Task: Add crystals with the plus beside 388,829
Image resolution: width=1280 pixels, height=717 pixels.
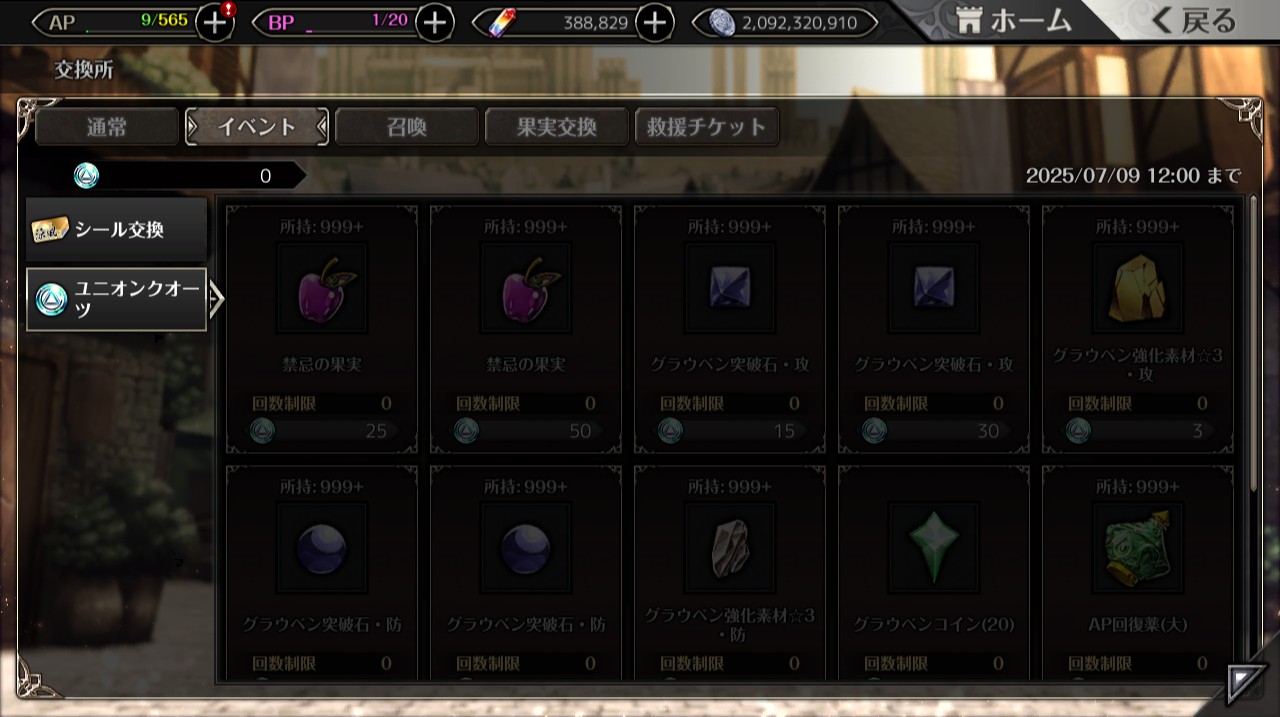Action: 655,22
